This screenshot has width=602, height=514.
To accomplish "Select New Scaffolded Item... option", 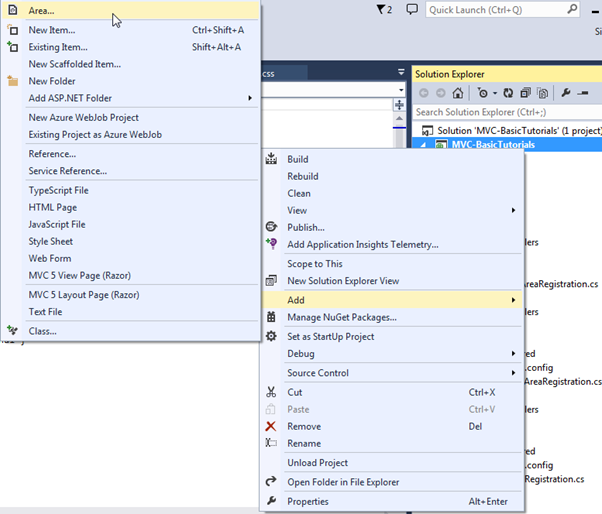I will [75, 64].
